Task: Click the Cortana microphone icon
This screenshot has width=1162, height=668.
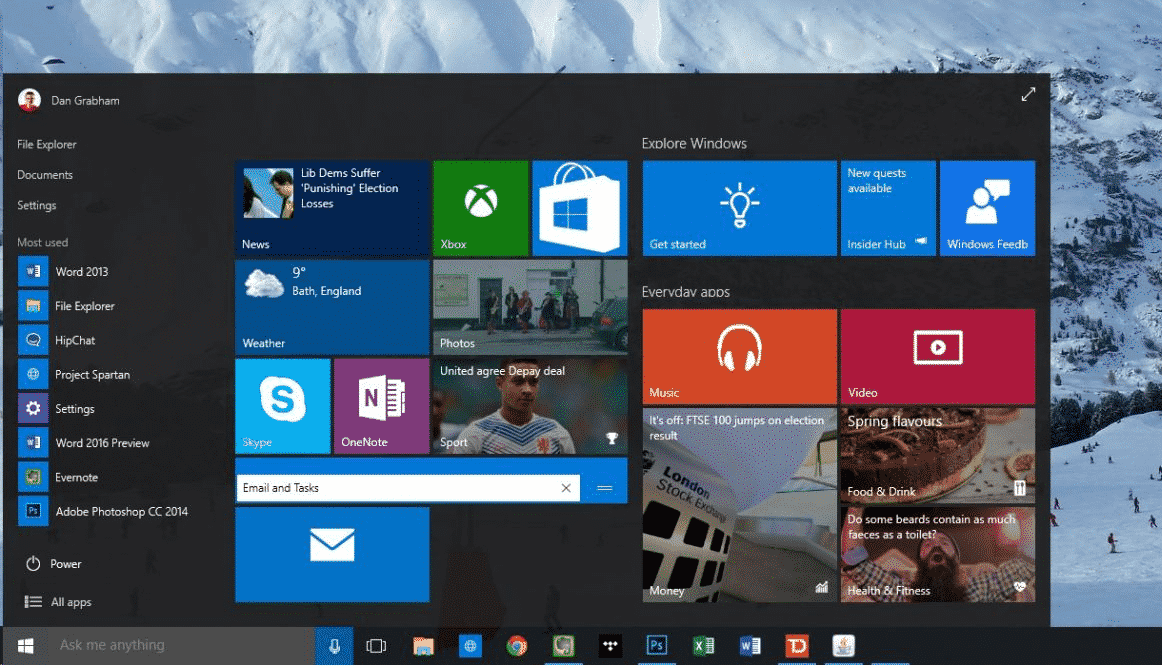Action: tap(334, 646)
